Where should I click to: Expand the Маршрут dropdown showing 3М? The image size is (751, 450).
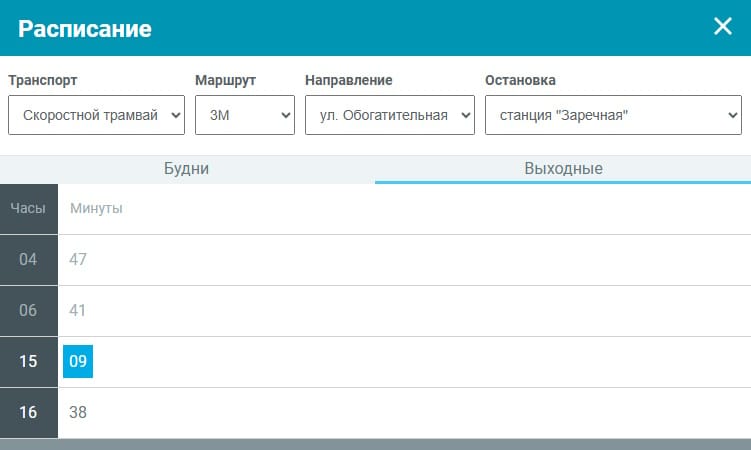pos(244,115)
